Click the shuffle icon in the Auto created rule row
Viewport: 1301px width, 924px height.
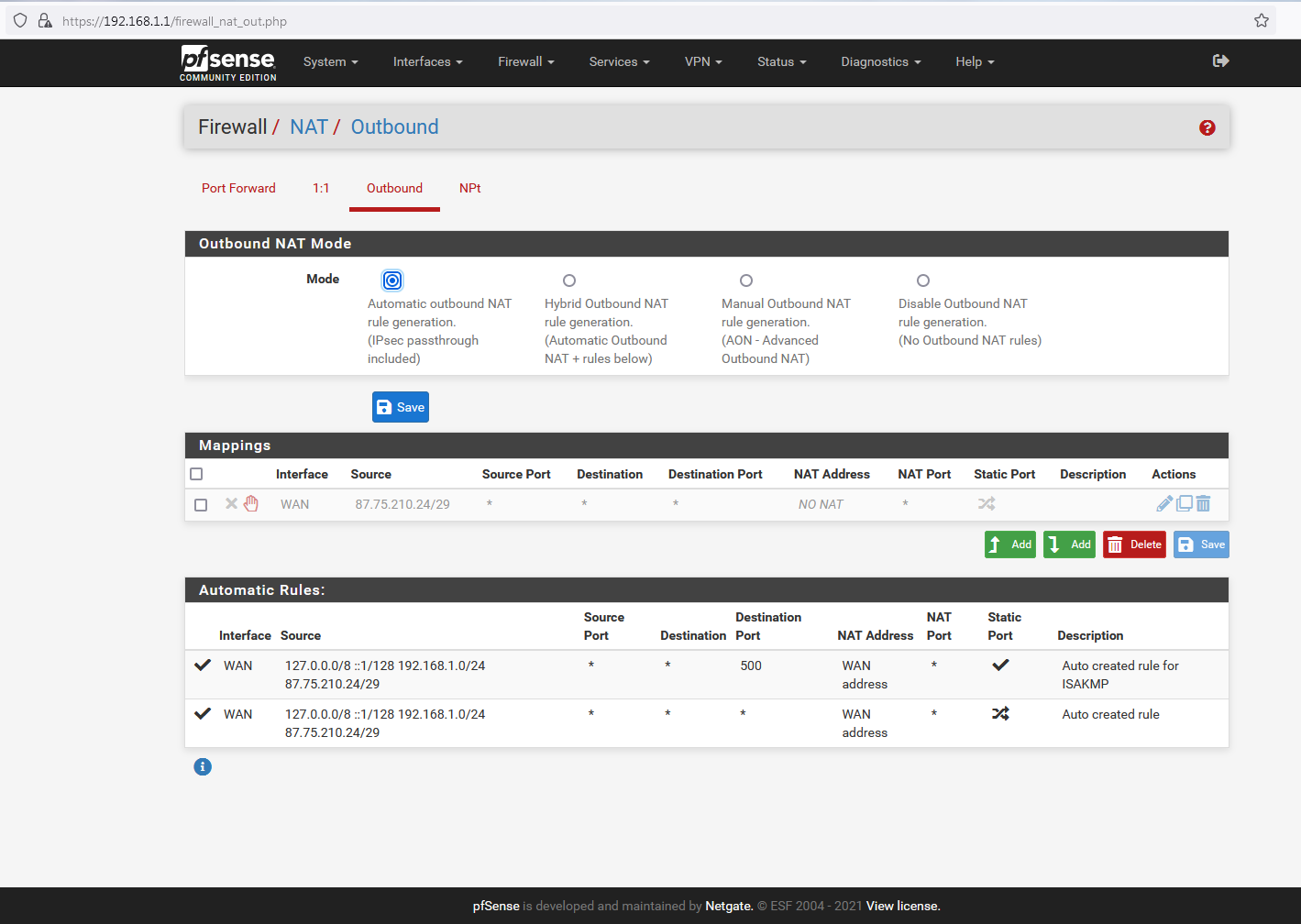(1000, 713)
